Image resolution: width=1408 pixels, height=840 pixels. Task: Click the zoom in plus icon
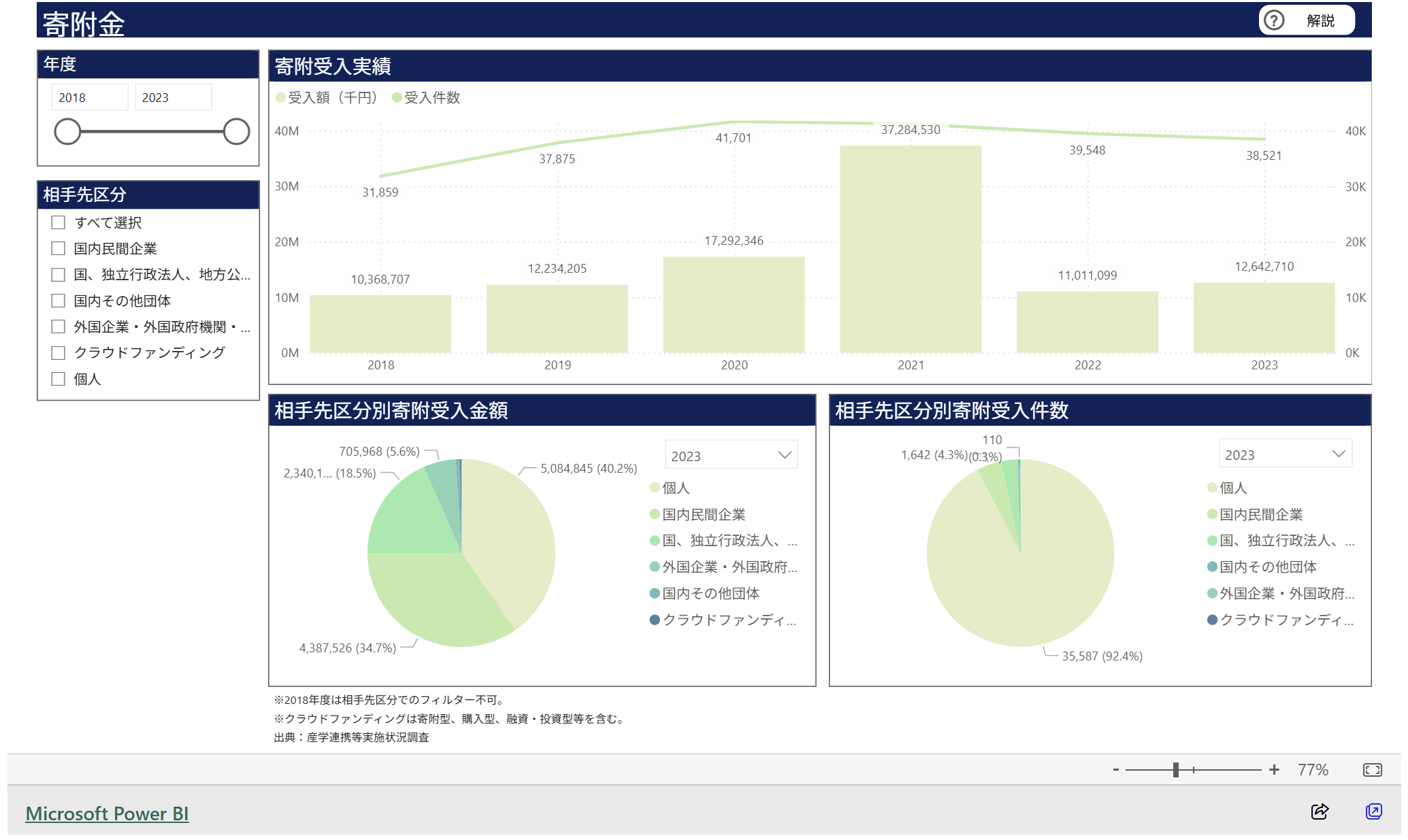click(1274, 769)
